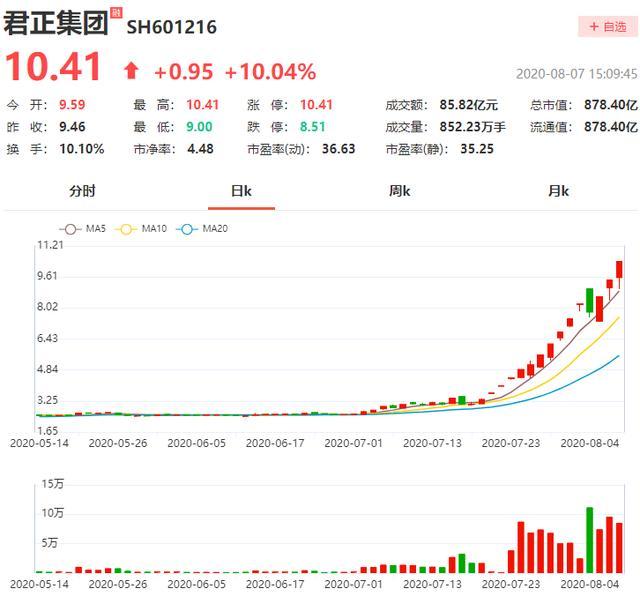Click price chart date 2020-07-01

[353, 443]
